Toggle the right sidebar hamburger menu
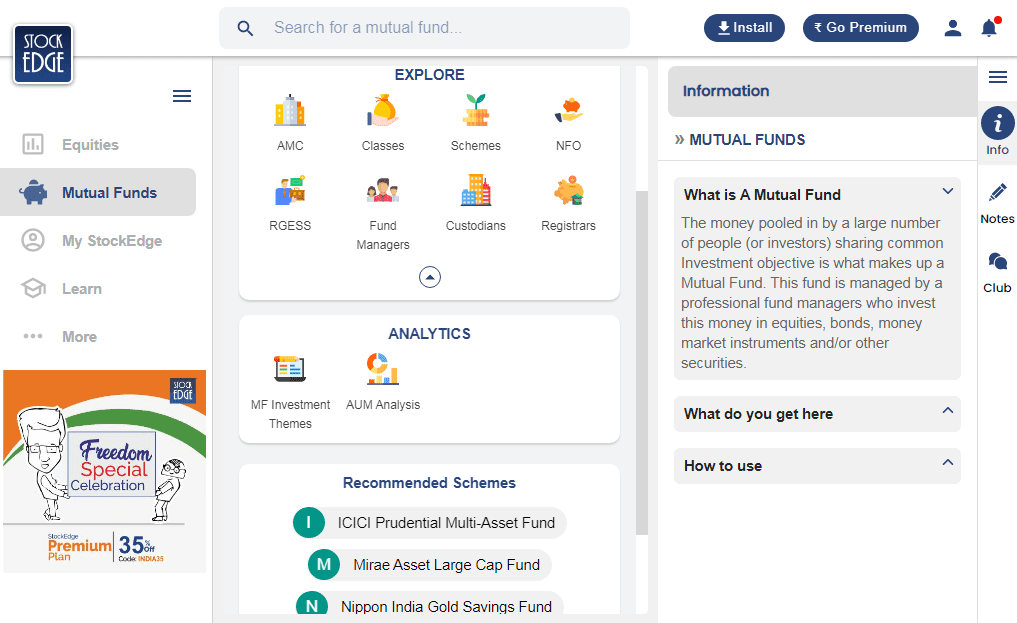 tap(998, 77)
